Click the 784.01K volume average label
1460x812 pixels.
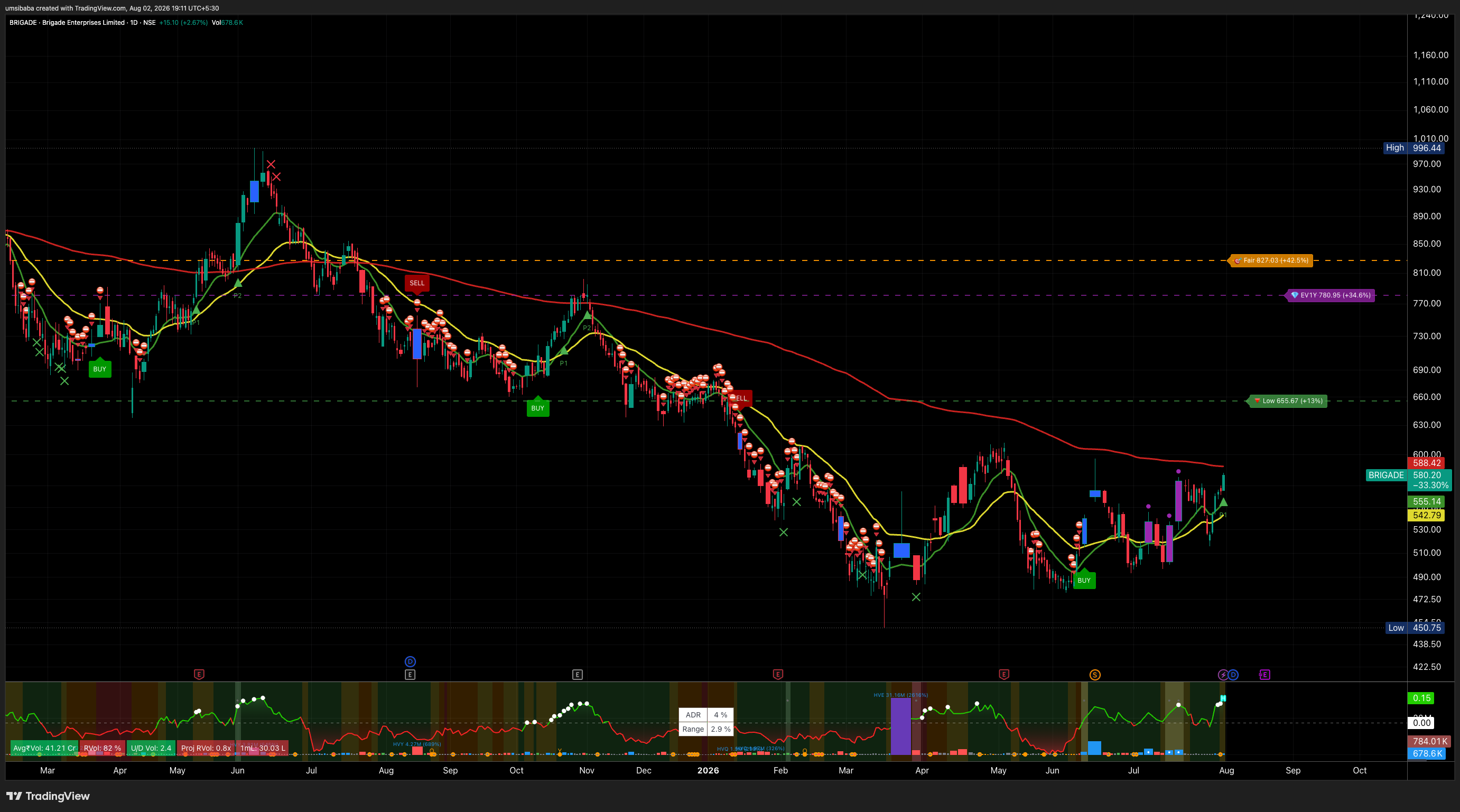pos(1429,741)
